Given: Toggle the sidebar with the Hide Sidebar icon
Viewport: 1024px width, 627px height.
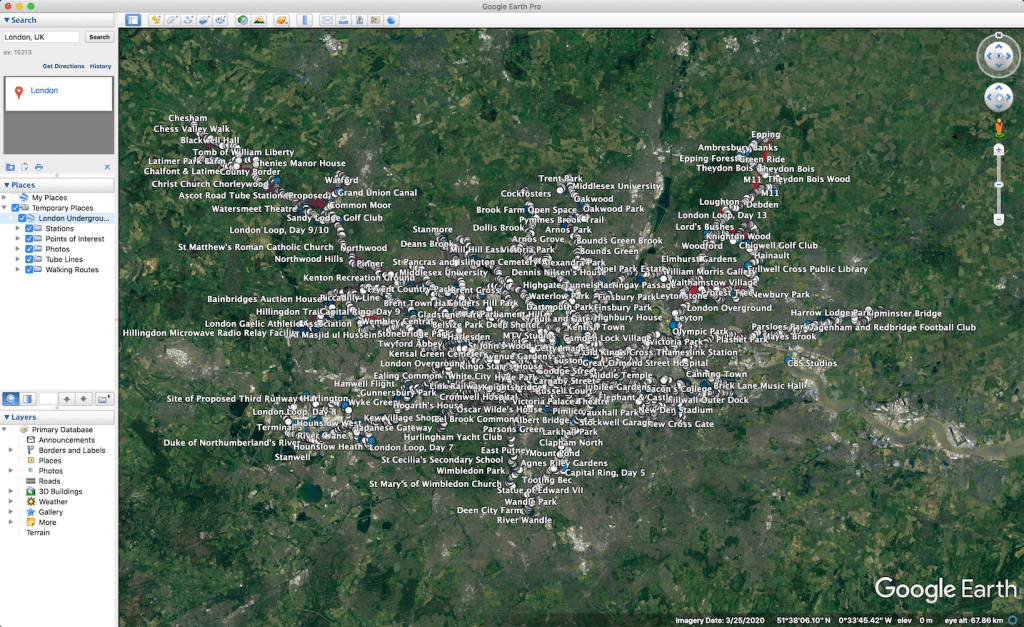Looking at the screenshot, I should tap(133, 20).
